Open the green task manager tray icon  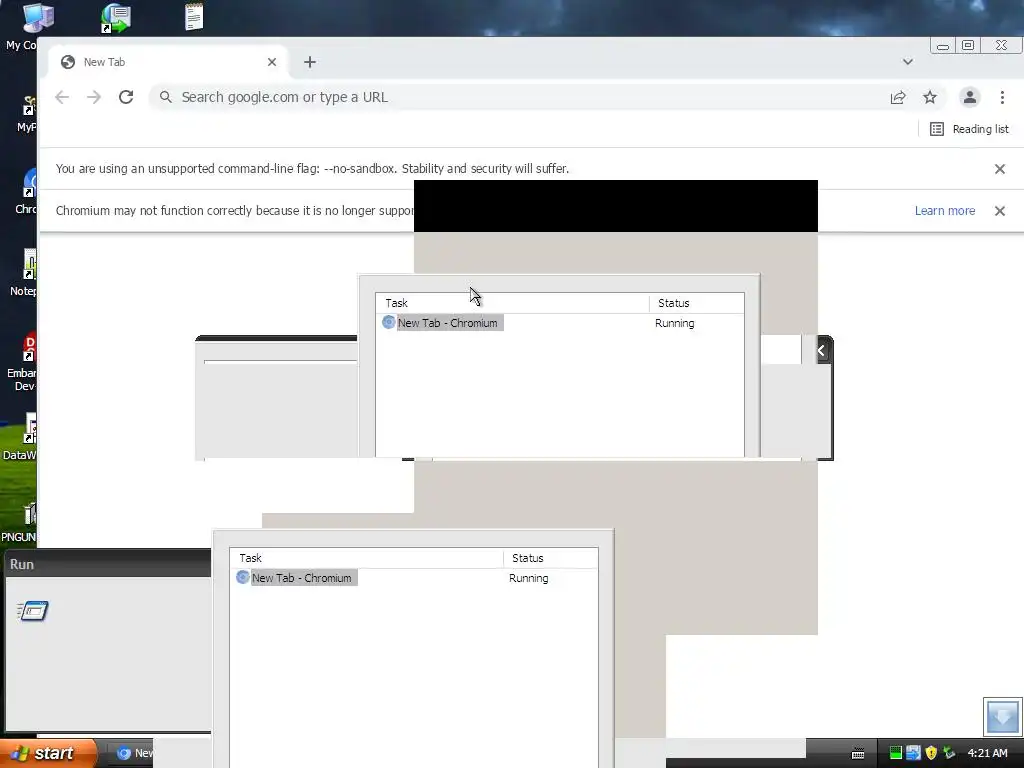click(x=895, y=754)
